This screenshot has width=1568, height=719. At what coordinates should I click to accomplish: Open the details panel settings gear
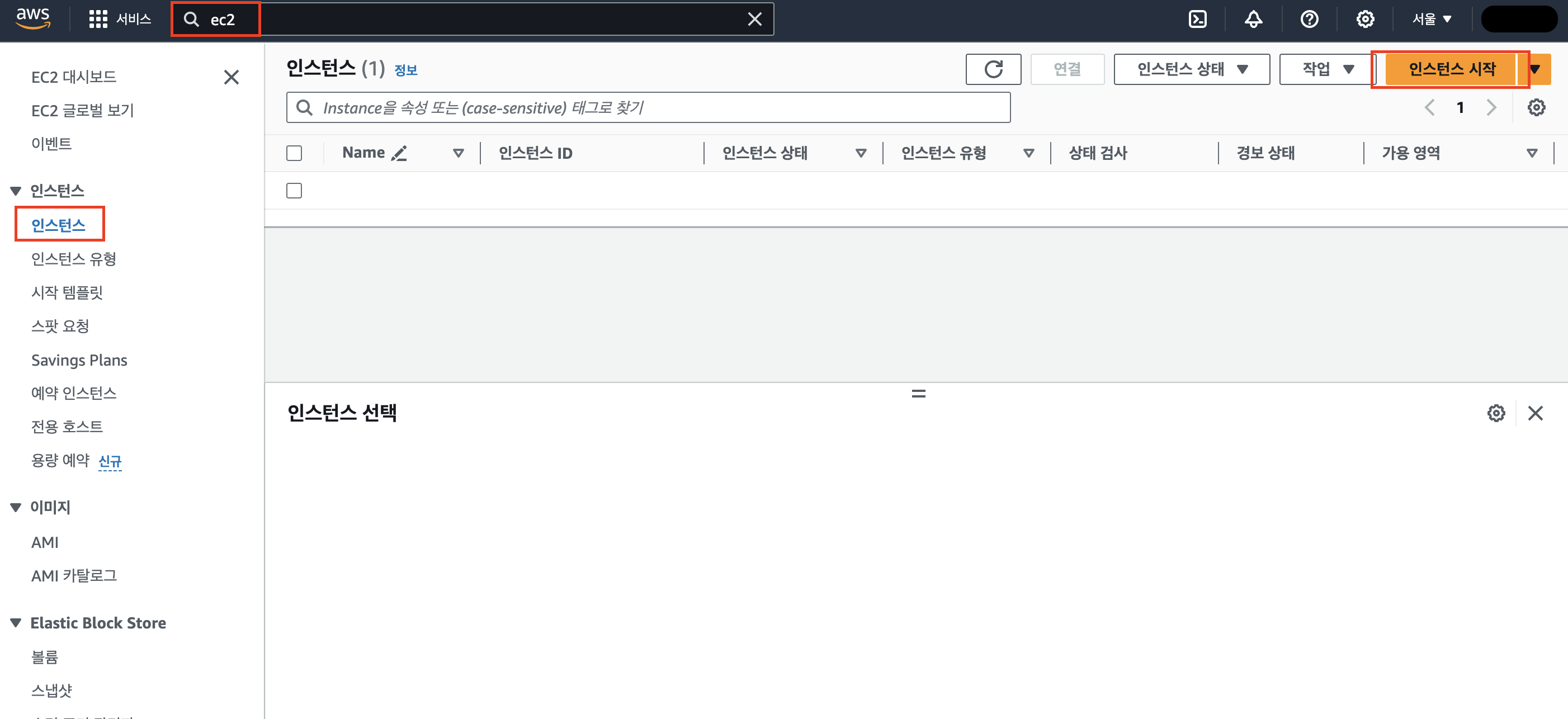click(1495, 413)
